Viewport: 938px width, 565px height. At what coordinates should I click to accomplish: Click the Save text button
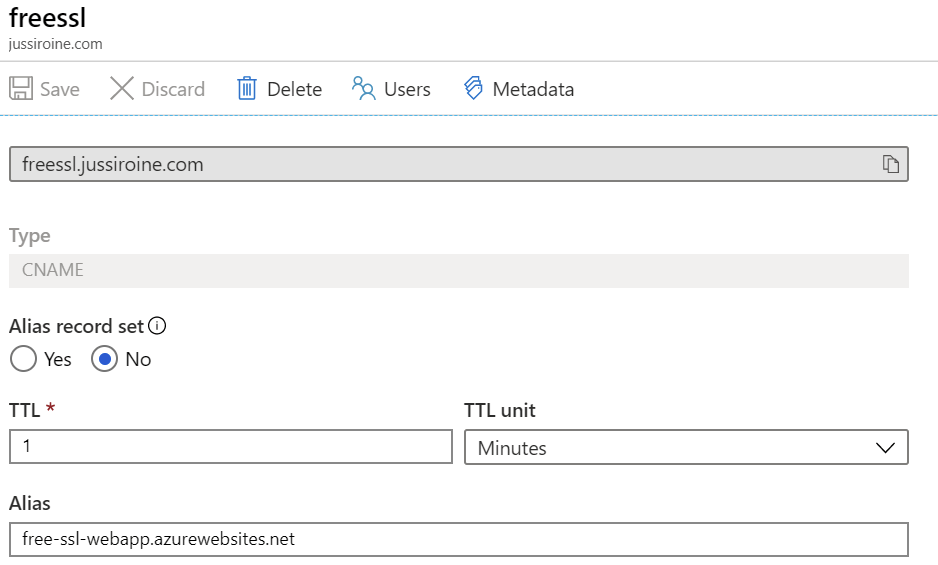pos(60,89)
